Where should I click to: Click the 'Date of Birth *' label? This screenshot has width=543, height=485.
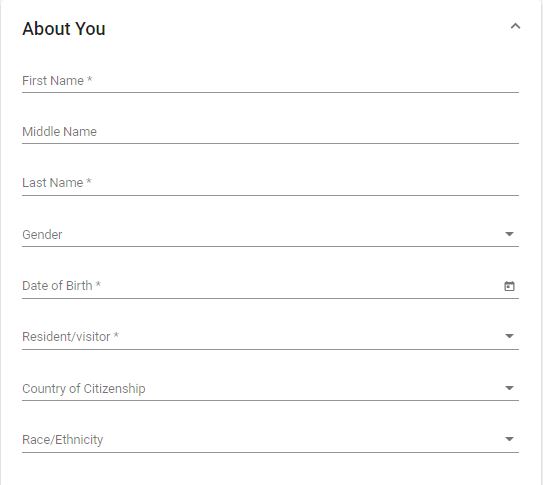(x=61, y=286)
